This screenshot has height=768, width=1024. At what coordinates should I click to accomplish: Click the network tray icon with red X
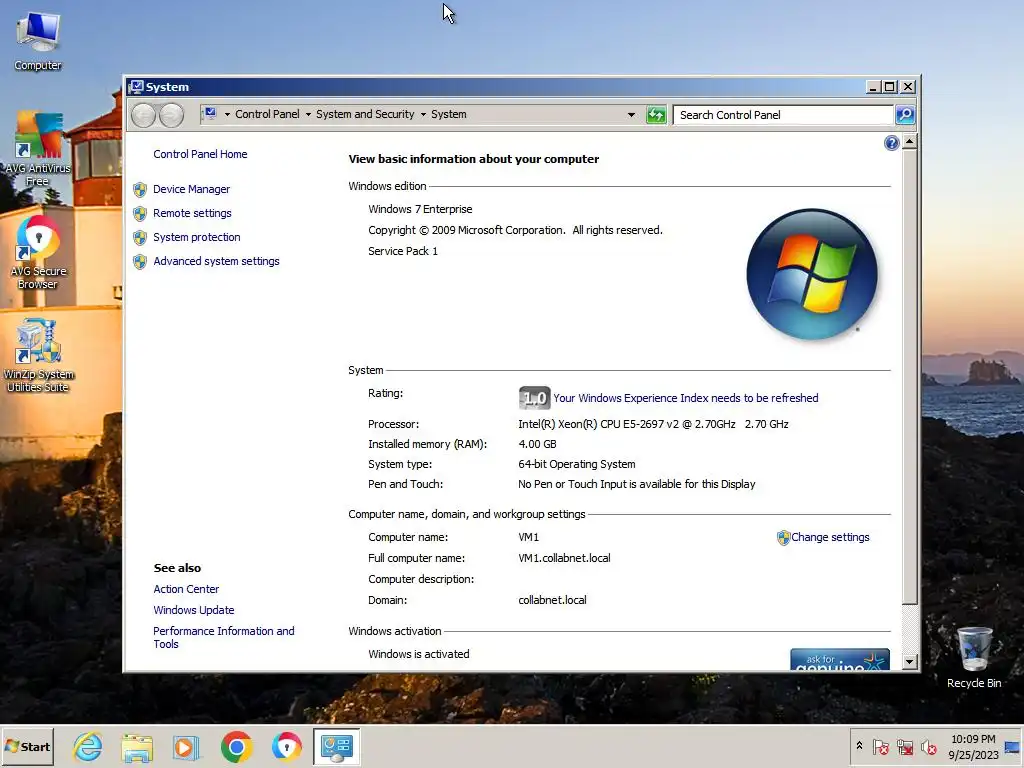(x=904, y=746)
